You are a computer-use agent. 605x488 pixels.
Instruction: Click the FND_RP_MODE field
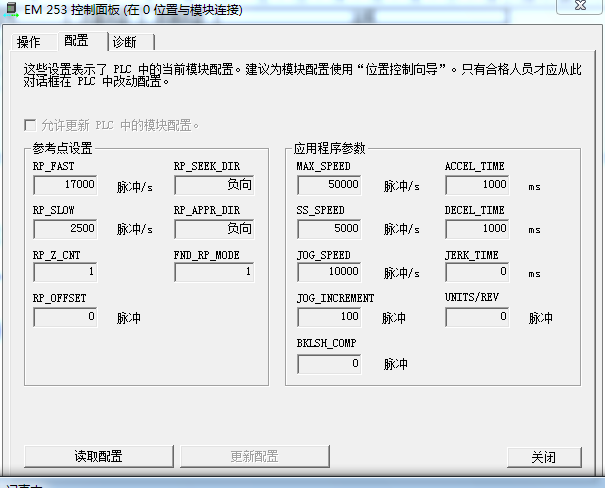(214, 272)
